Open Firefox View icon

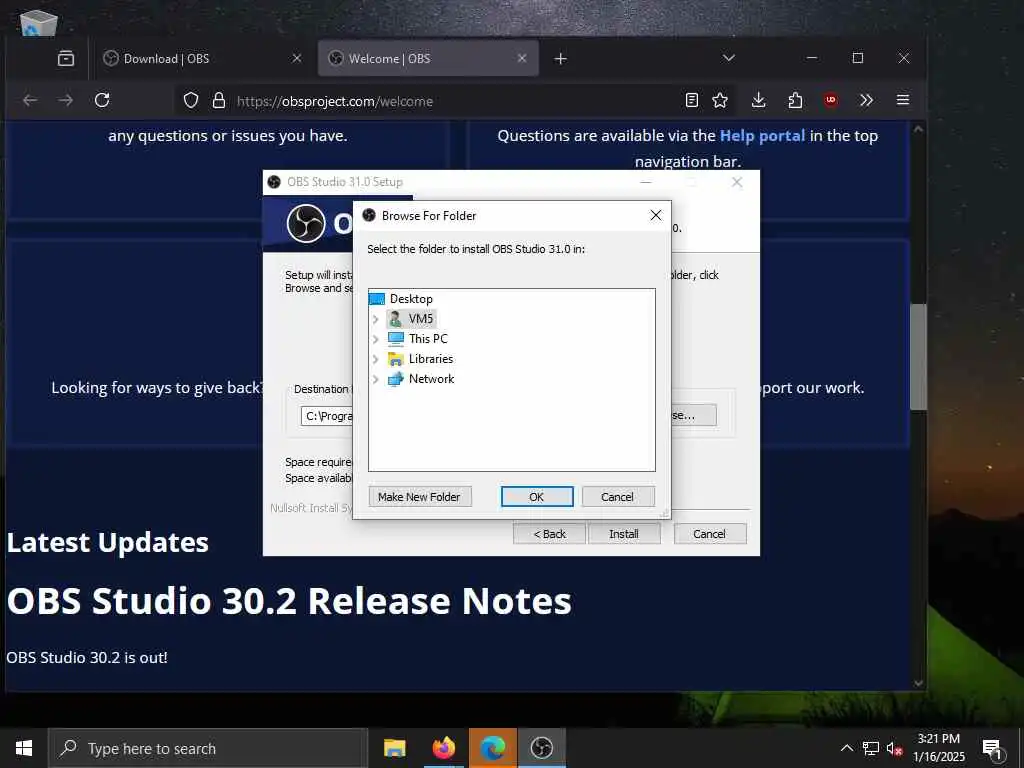(66, 59)
